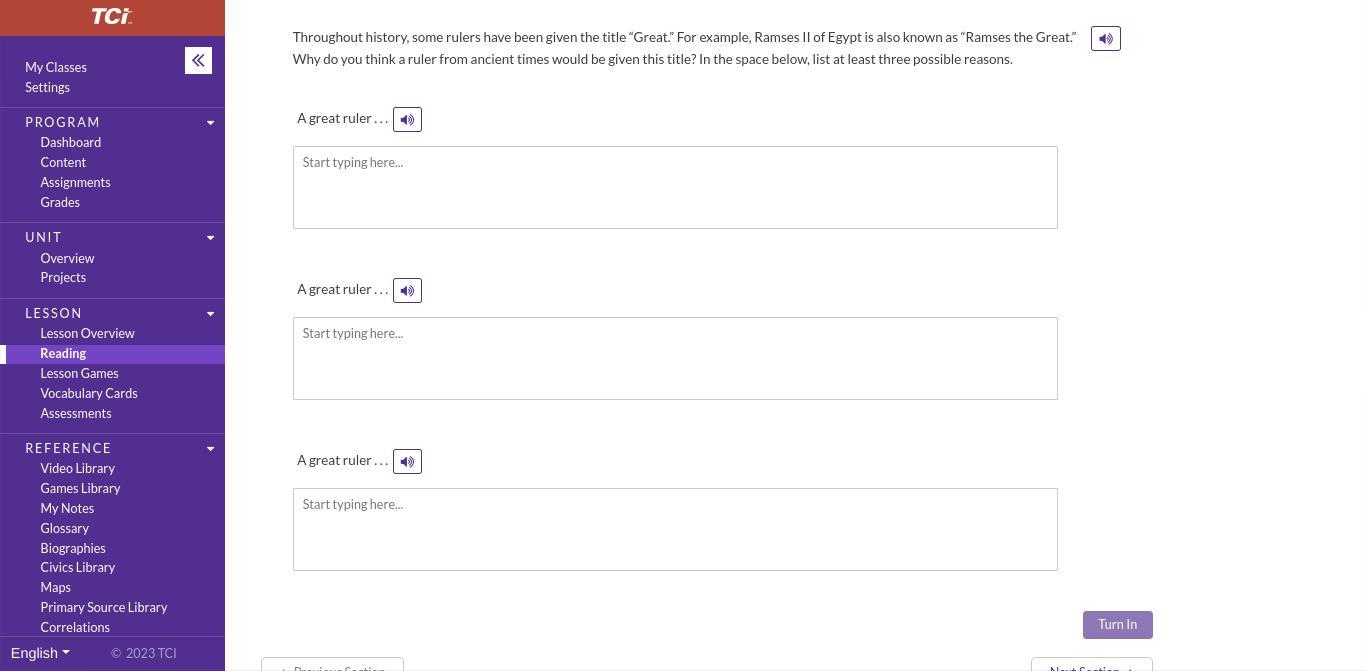Focus the second answer text area
The width and height of the screenshot is (1366, 671).
pos(675,359)
